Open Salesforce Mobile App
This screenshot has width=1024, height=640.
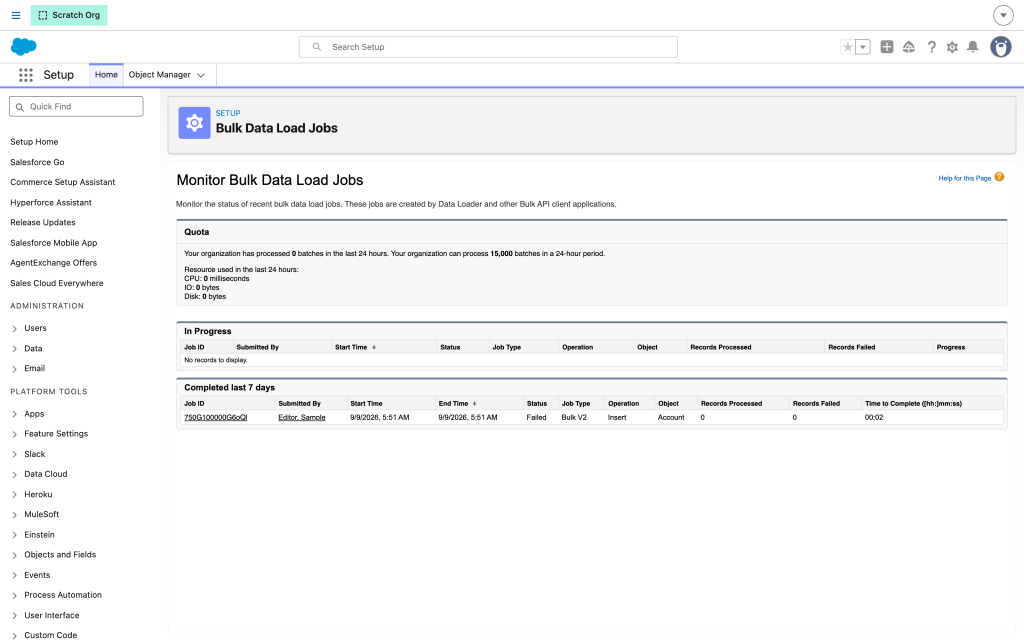54,243
